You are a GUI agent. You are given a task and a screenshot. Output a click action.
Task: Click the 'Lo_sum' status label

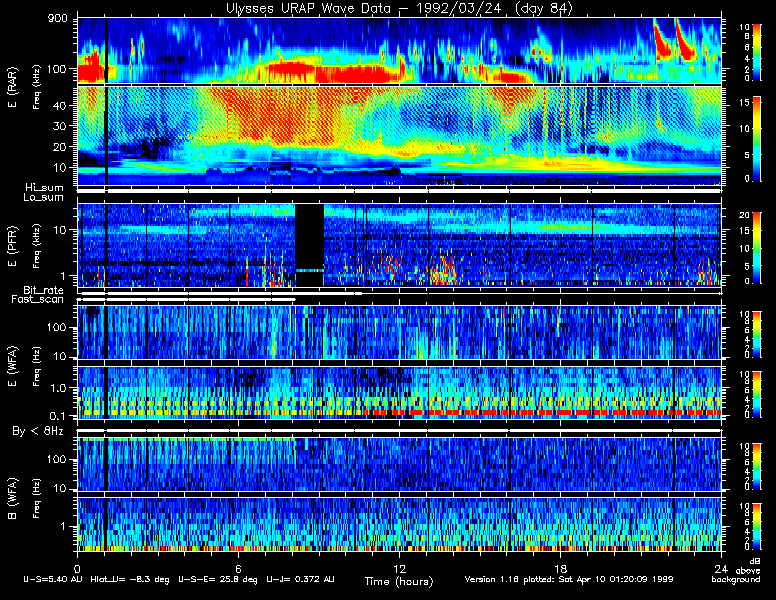[44, 198]
